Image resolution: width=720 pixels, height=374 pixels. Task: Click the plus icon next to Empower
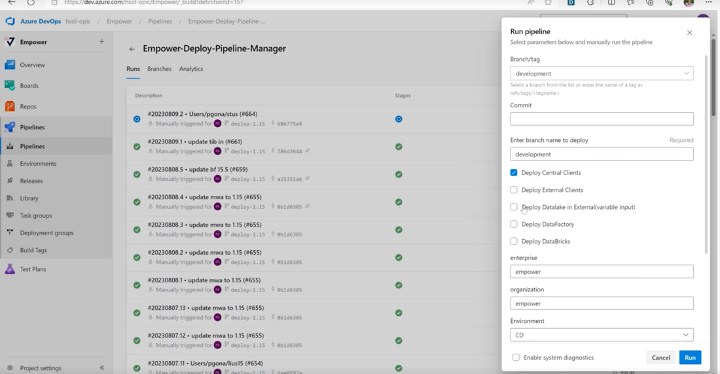pyautogui.click(x=101, y=41)
